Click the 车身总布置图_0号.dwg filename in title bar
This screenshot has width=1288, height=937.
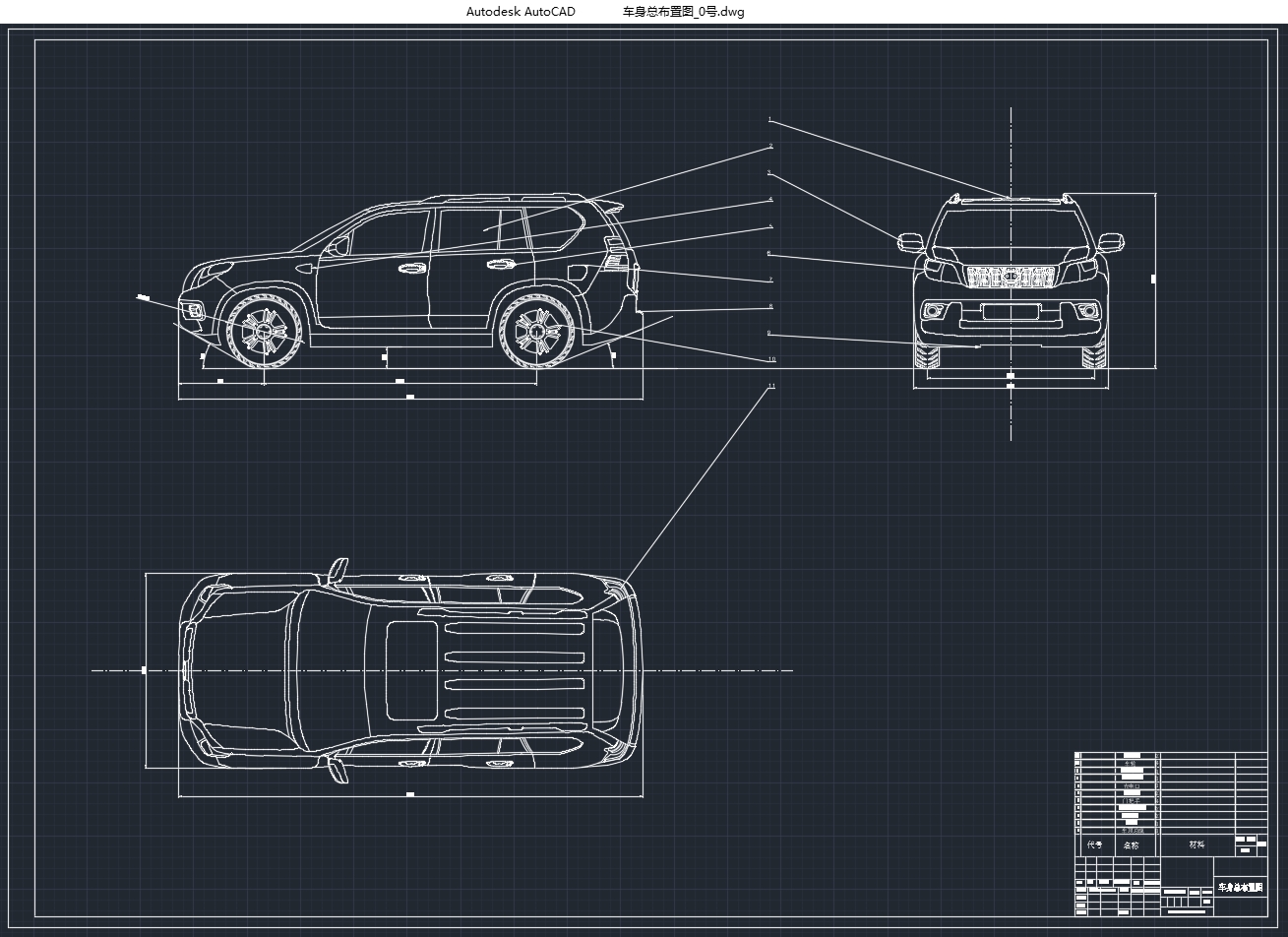pos(681,13)
